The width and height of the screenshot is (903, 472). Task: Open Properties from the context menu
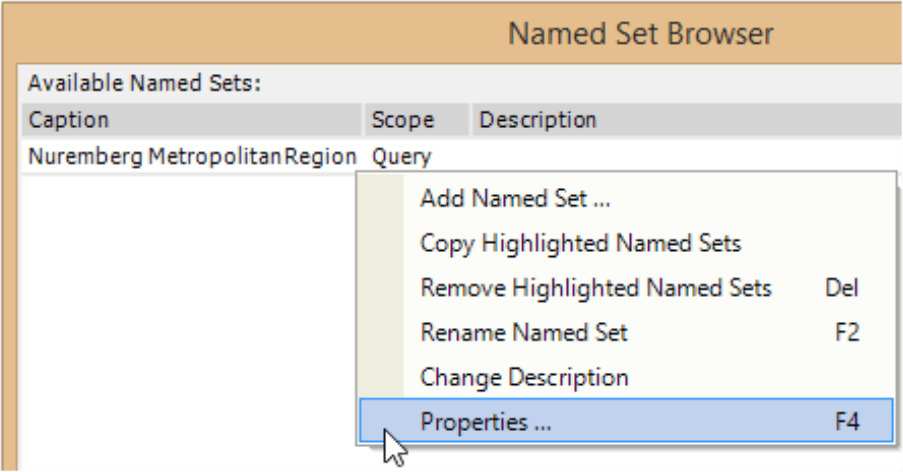tap(486, 422)
